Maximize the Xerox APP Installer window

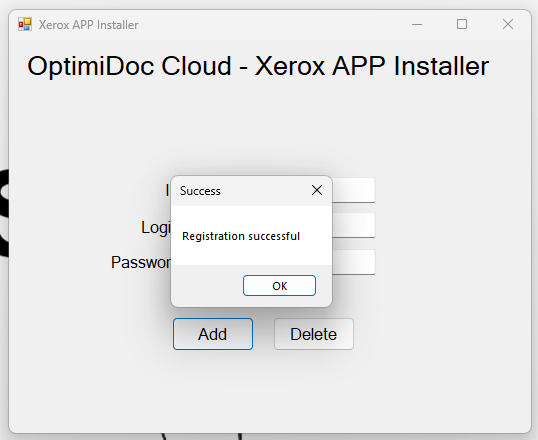(462, 24)
